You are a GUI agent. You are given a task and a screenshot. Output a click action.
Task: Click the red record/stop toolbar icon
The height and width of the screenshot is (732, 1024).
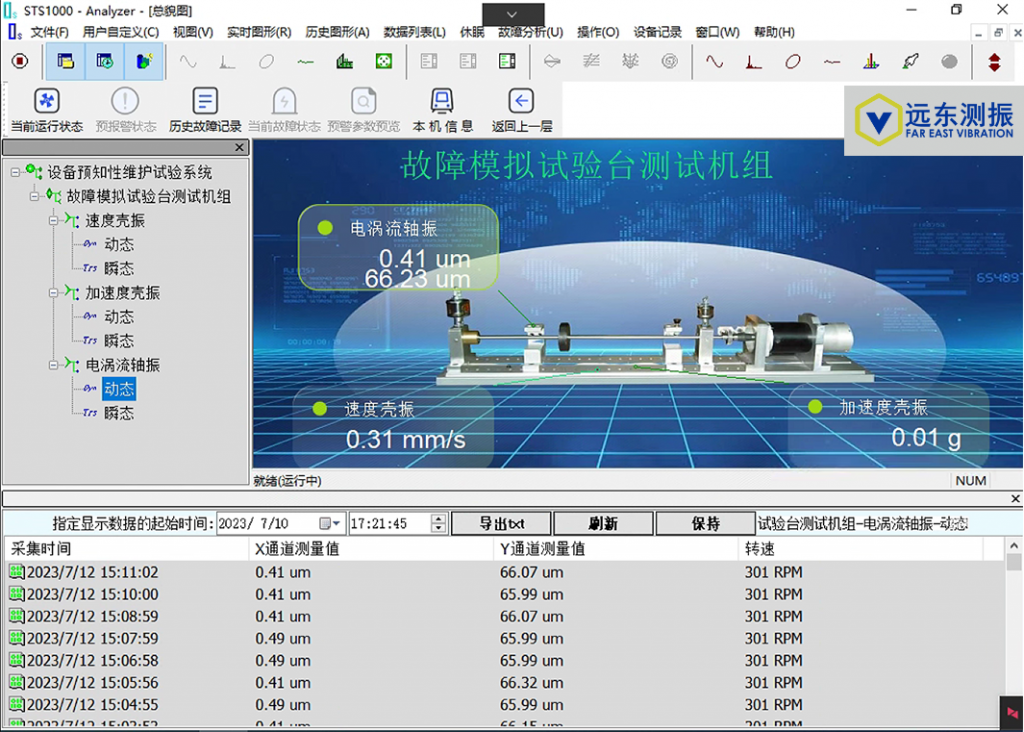coord(20,62)
